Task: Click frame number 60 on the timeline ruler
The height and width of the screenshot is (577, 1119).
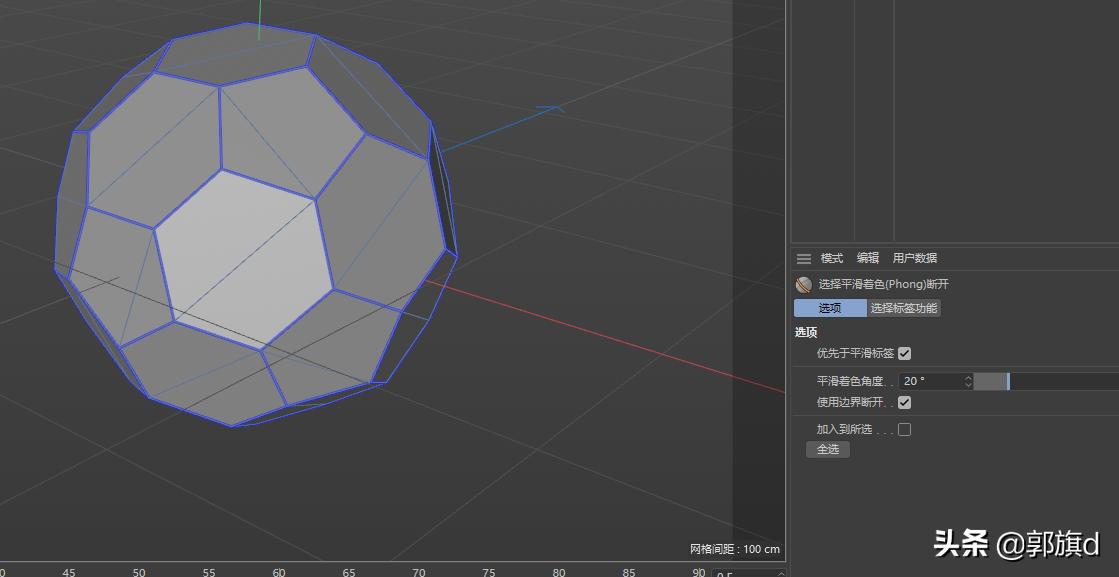Action: pyautogui.click(x=278, y=572)
